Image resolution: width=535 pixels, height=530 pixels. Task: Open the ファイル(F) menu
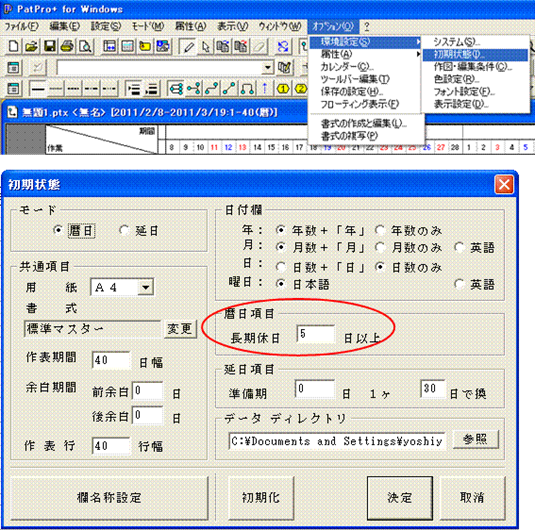(x=21, y=26)
